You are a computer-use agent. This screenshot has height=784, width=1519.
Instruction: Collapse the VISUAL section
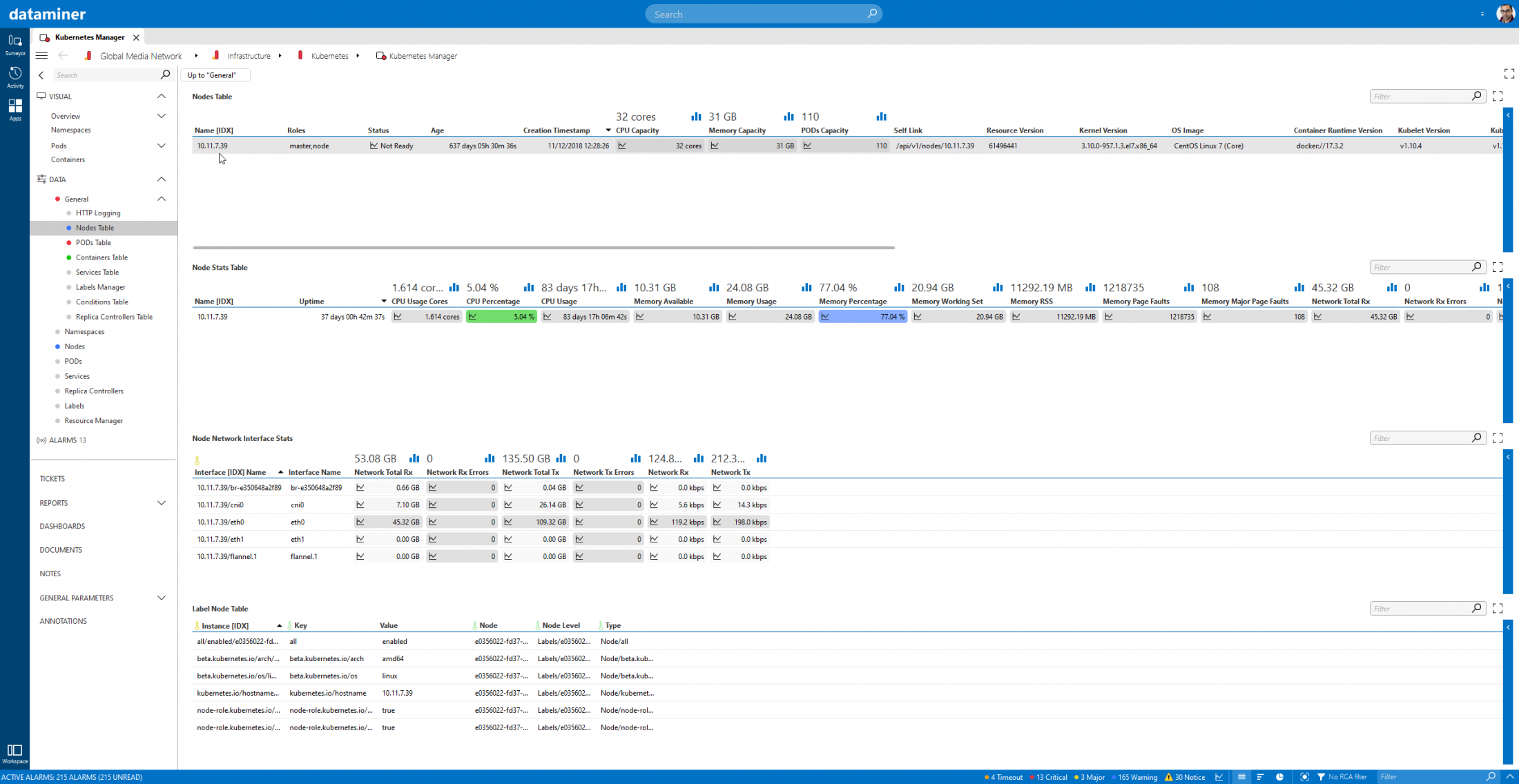point(161,96)
